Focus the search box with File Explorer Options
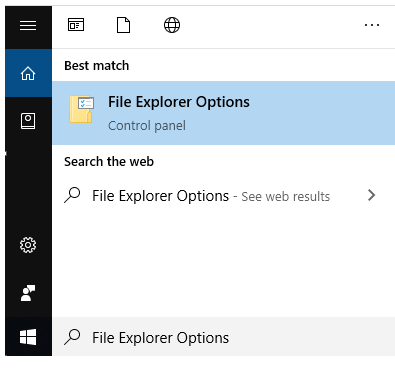The height and width of the screenshot is (368, 395). click(224, 337)
